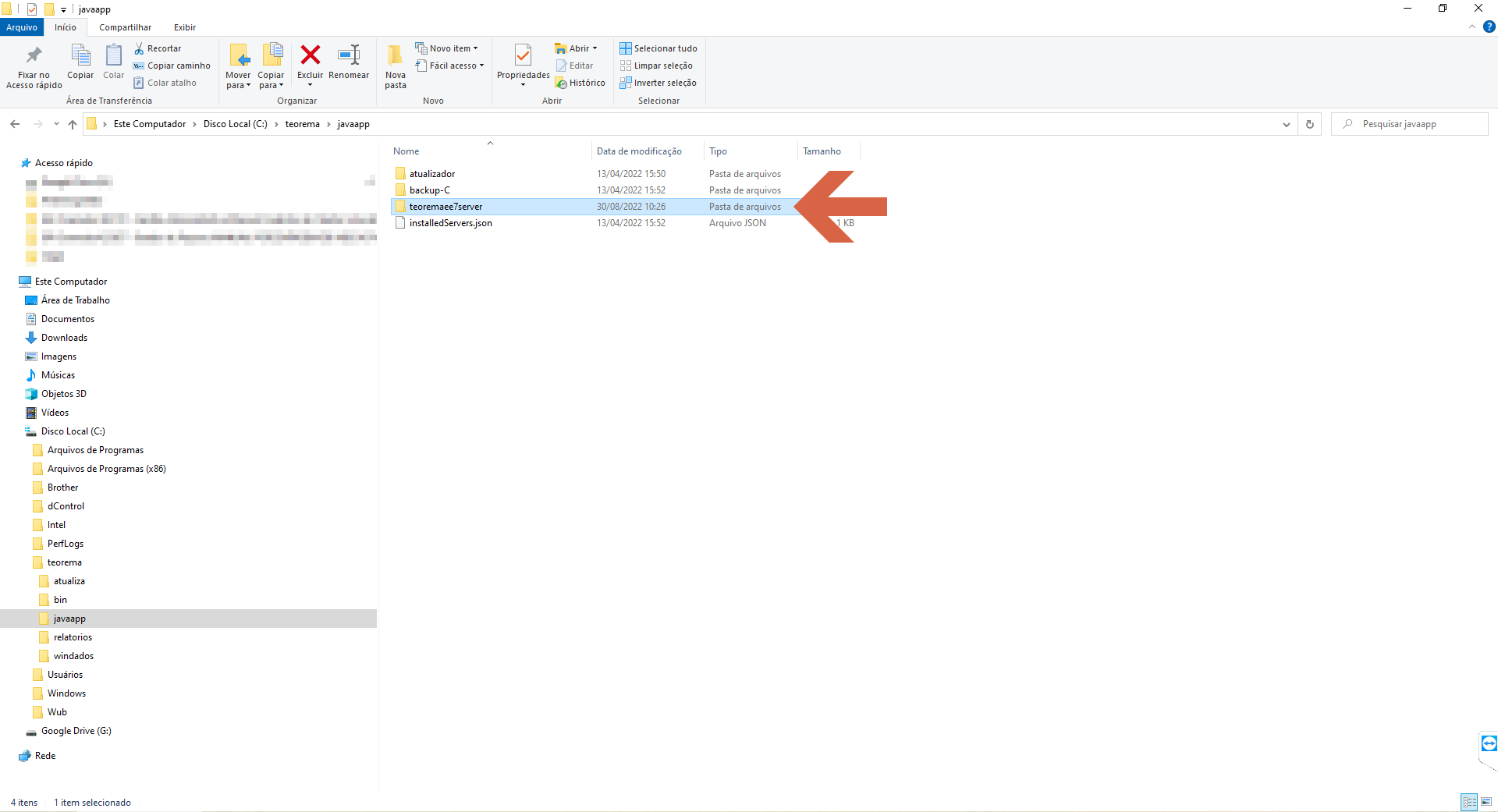Select Este Computador in navigation pane
Screen dimensions: 1498x812
coord(71,282)
